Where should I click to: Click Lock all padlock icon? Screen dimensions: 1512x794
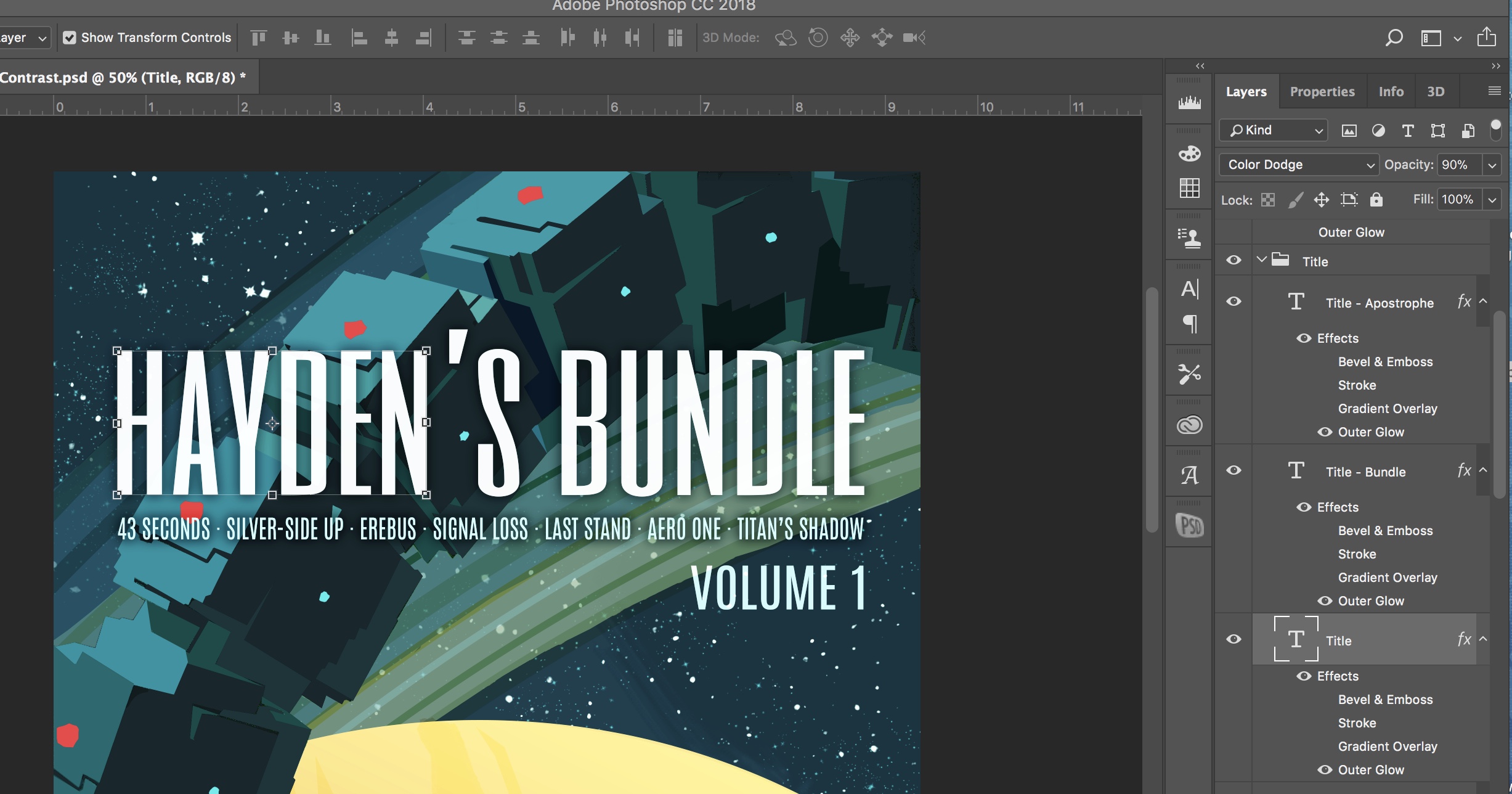pos(1376,199)
